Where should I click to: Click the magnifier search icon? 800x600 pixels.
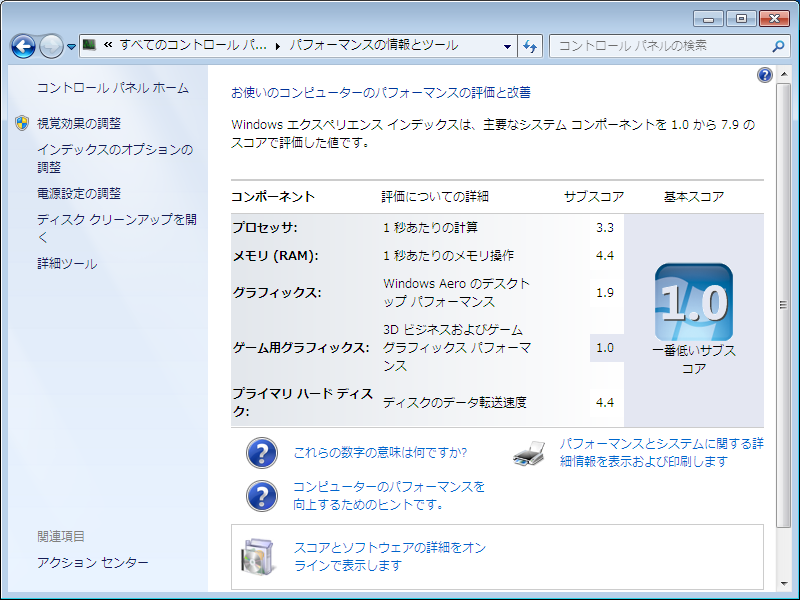778,46
